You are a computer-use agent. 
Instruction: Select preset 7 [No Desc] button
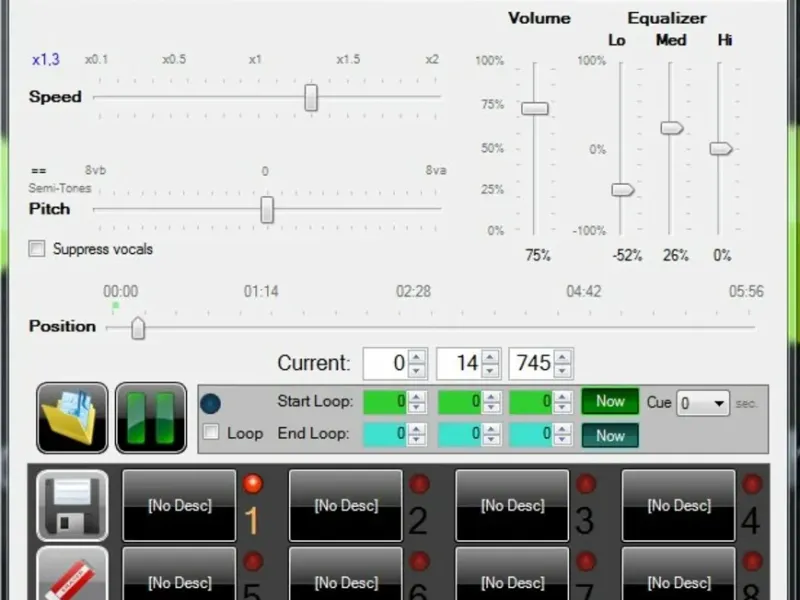(x=512, y=574)
